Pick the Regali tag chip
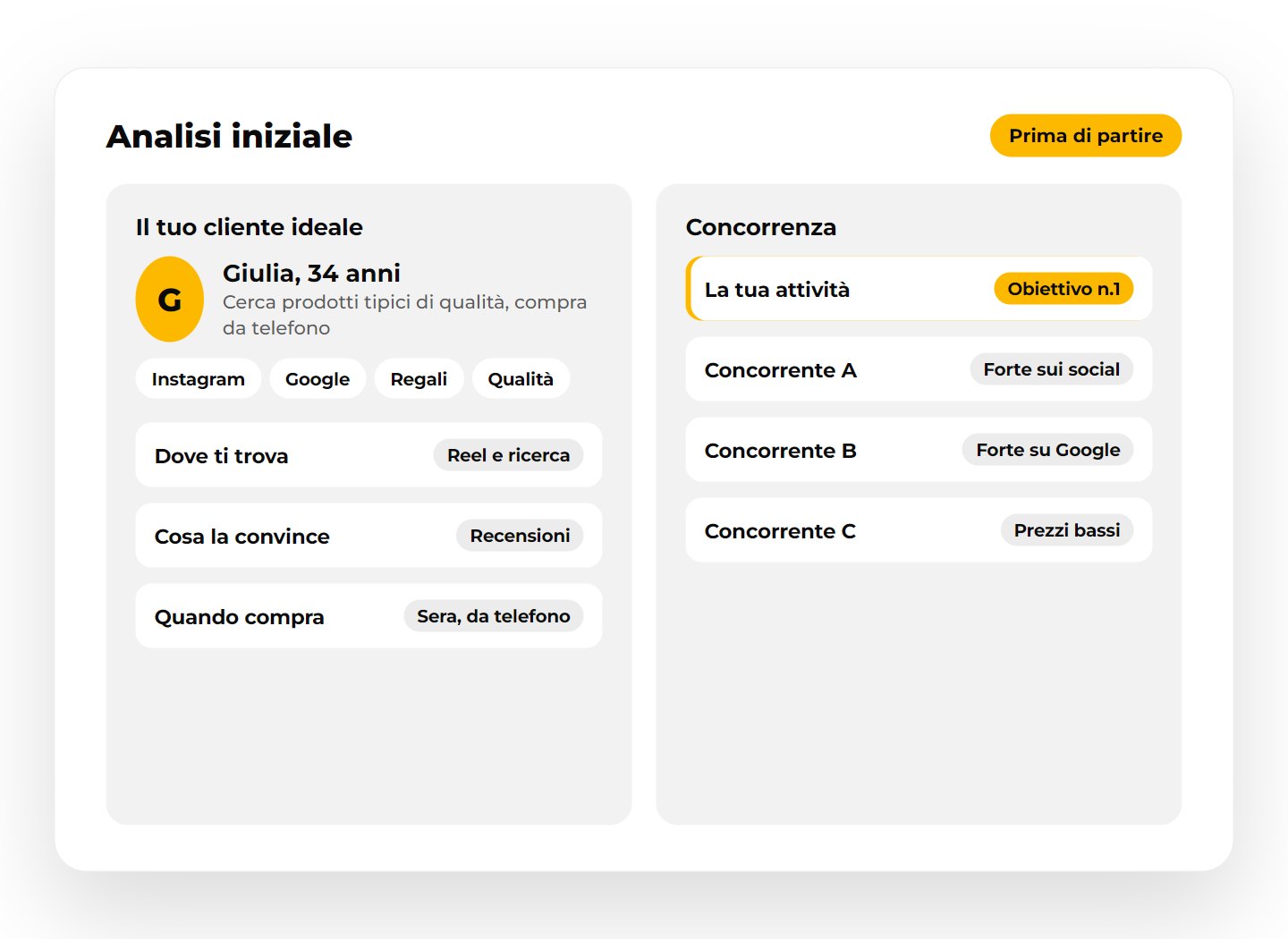1288x939 pixels. (419, 379)
